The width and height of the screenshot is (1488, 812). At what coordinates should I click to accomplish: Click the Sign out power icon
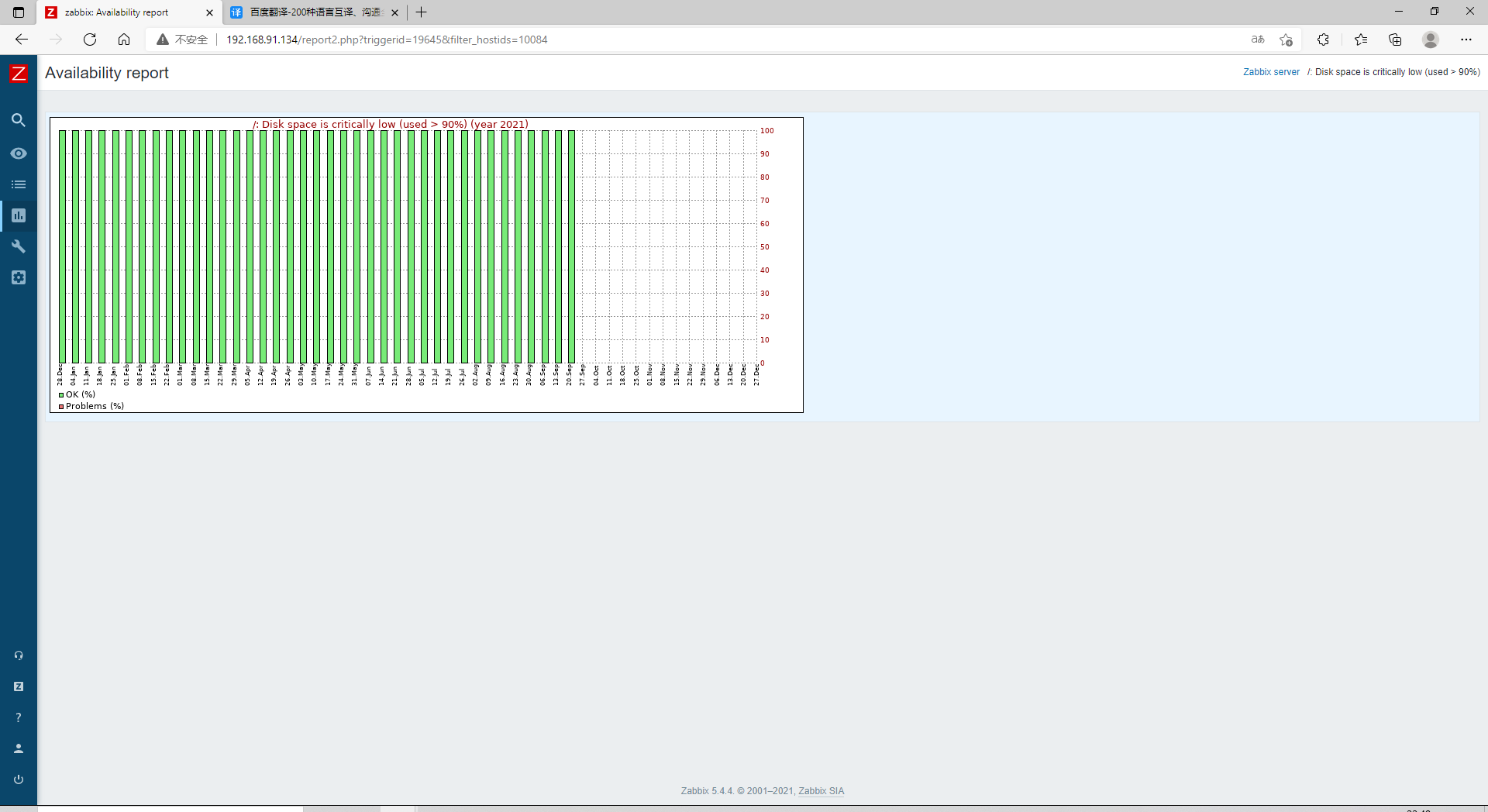coord(19,779)
